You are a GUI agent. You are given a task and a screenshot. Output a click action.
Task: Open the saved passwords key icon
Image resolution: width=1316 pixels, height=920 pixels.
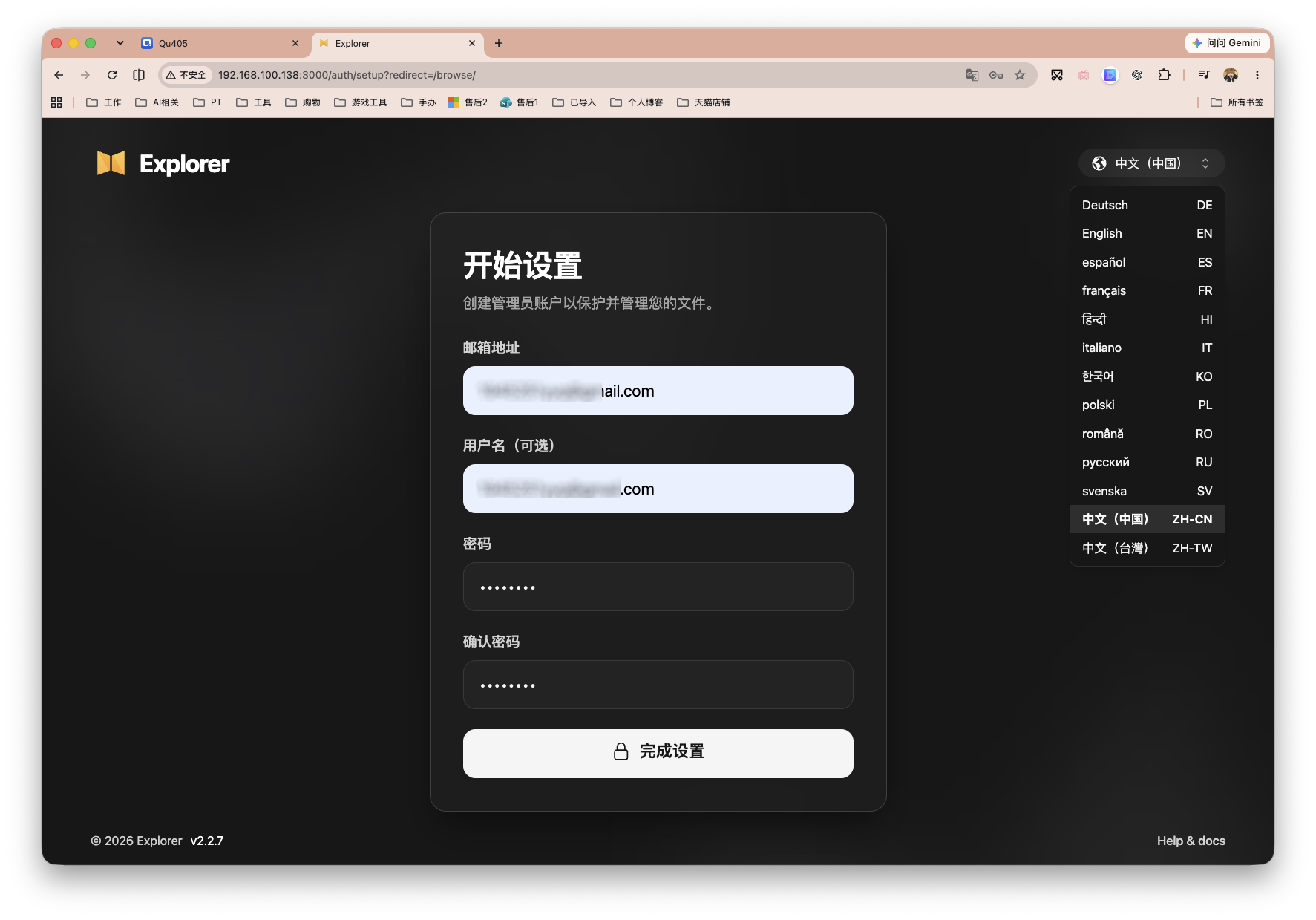tap(996, 75)
